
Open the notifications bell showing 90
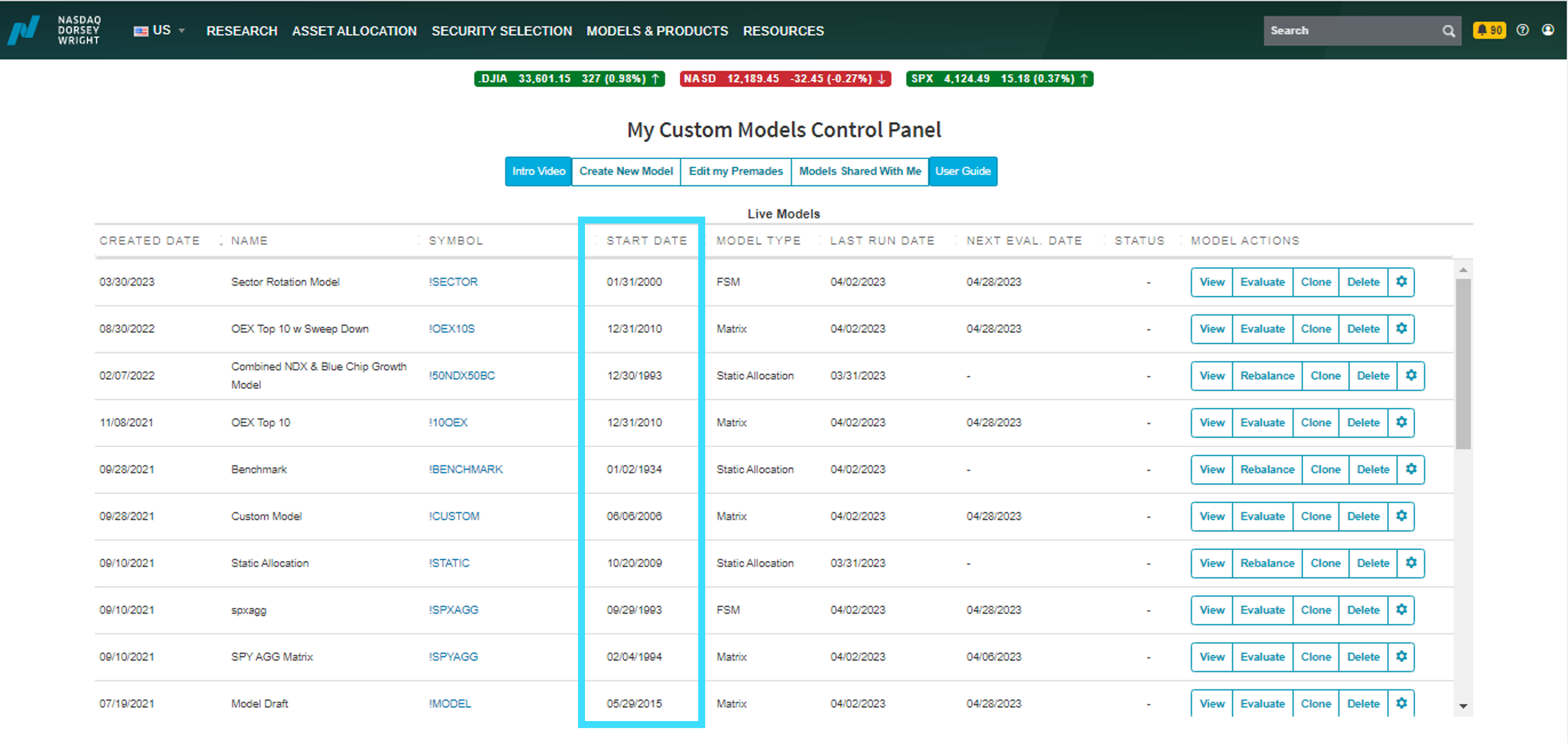click(1489, 30)
